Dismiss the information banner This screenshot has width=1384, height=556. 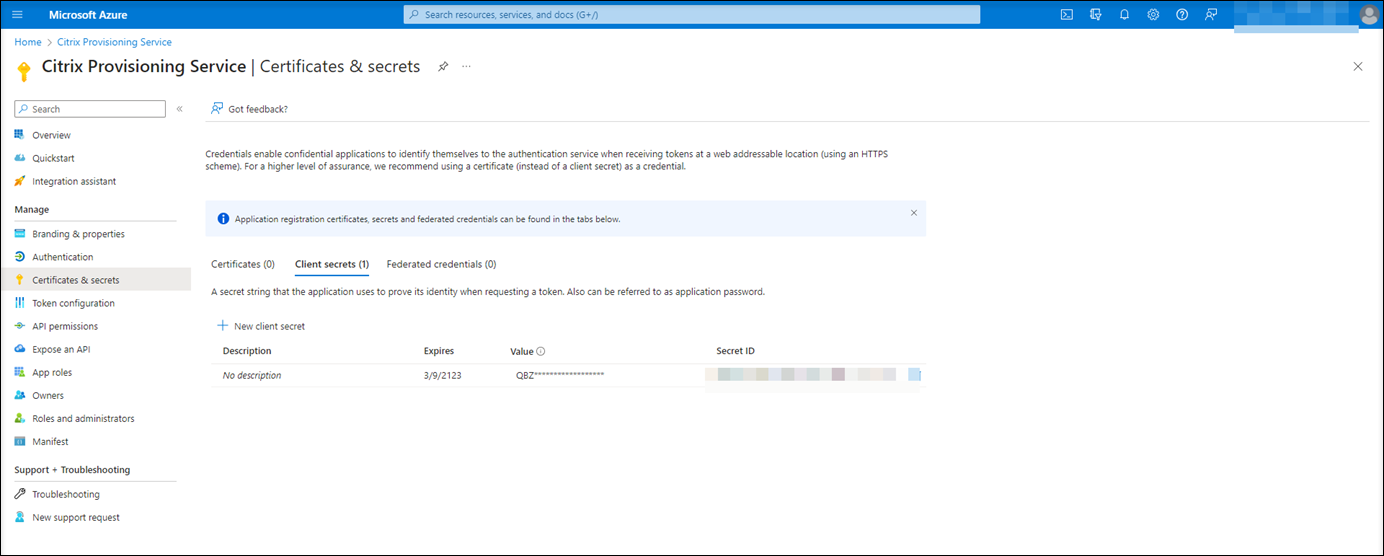[914, 213]
